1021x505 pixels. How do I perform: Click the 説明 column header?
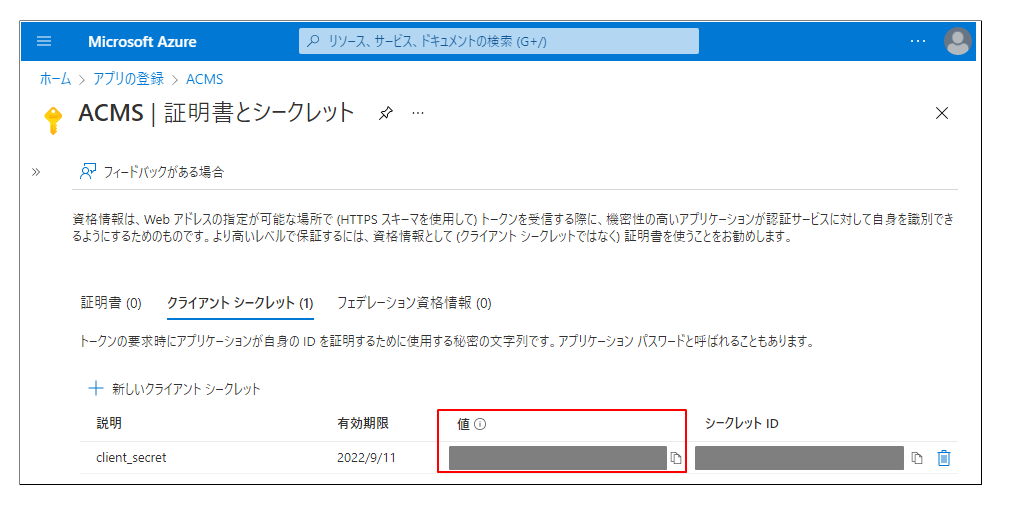click(x=109, y=424)
